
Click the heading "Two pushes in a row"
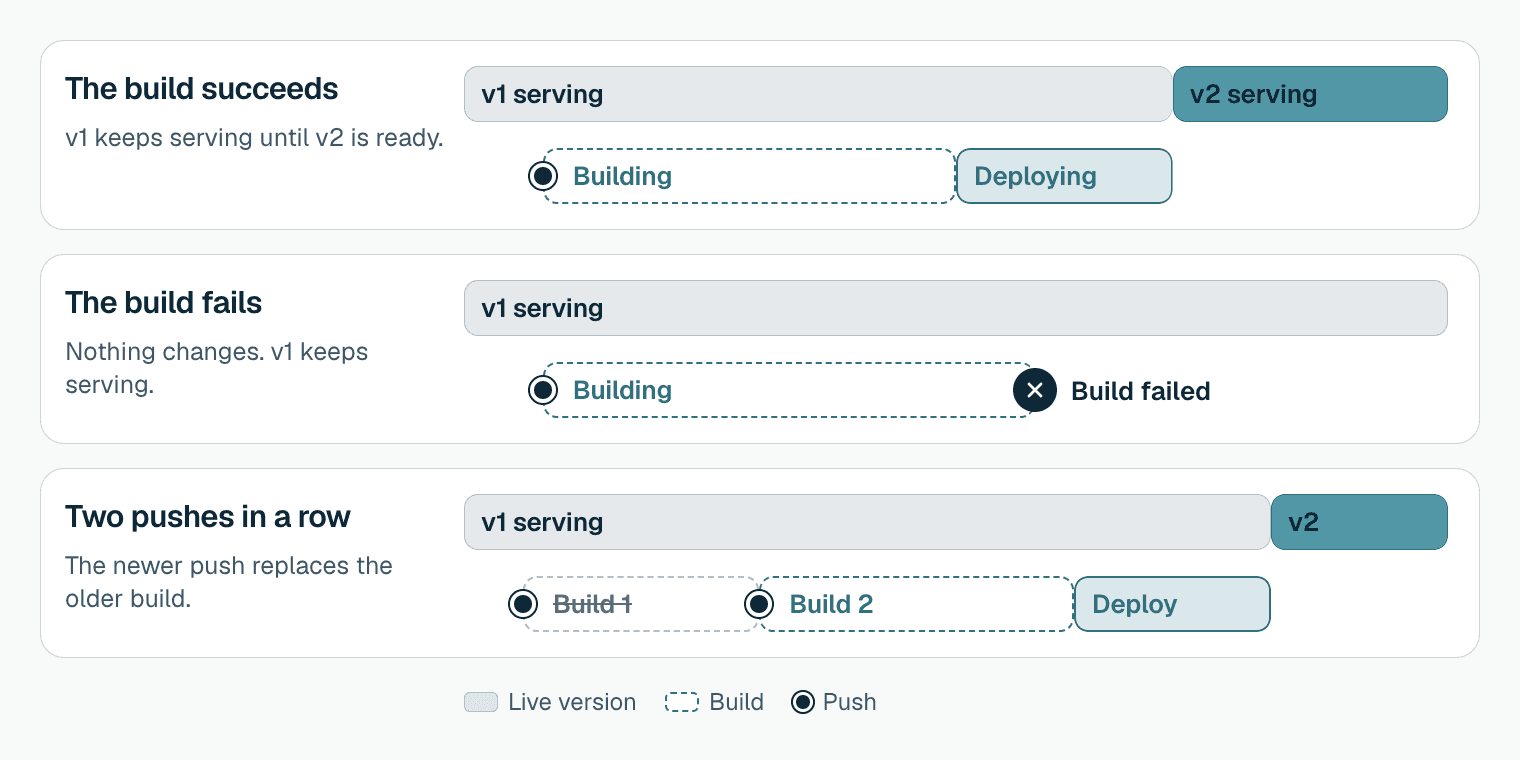tap(208, 517)
